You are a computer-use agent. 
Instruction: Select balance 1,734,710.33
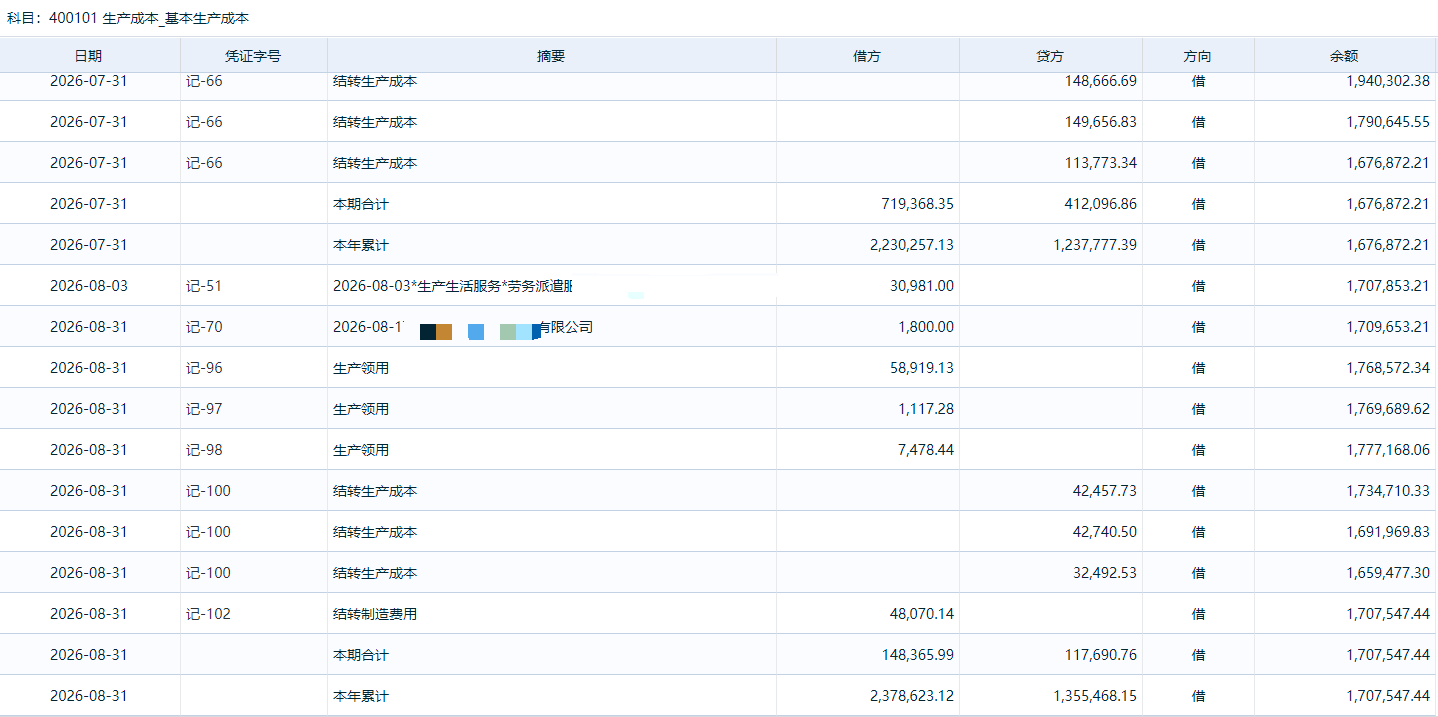tap(1388, 491)
